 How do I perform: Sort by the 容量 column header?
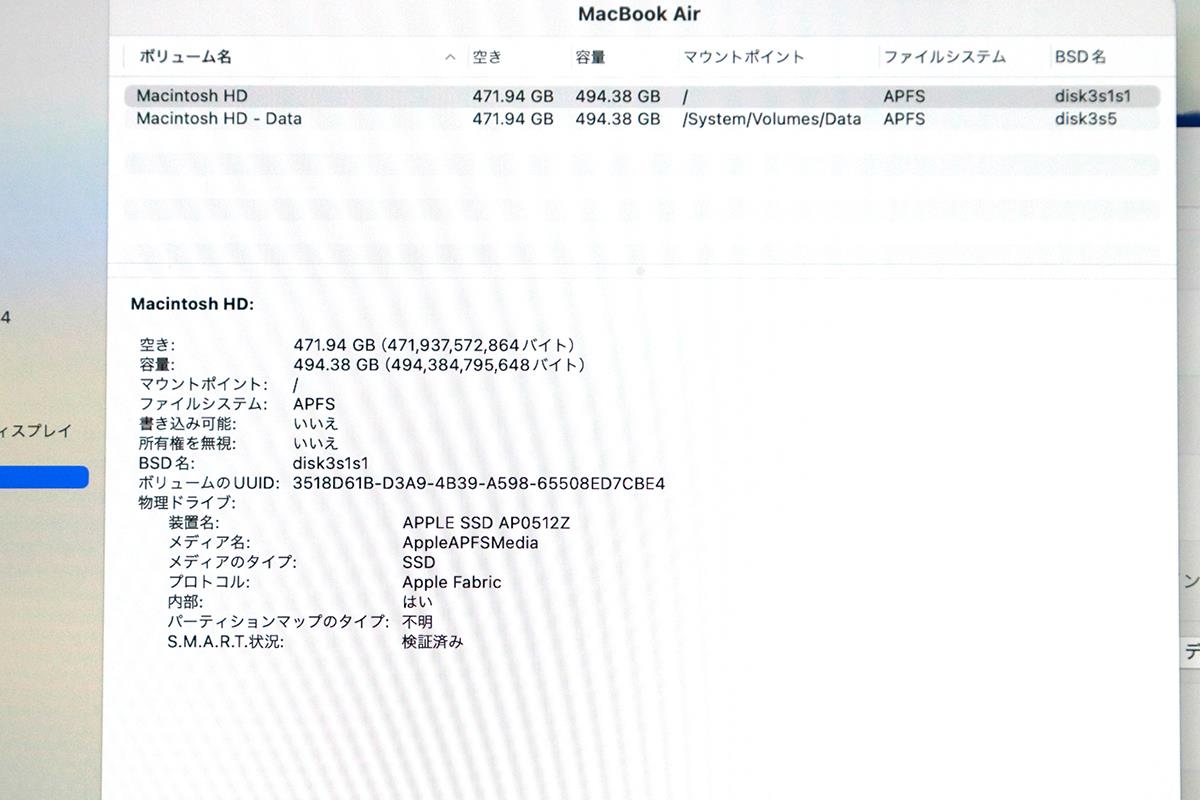[590, 57]
